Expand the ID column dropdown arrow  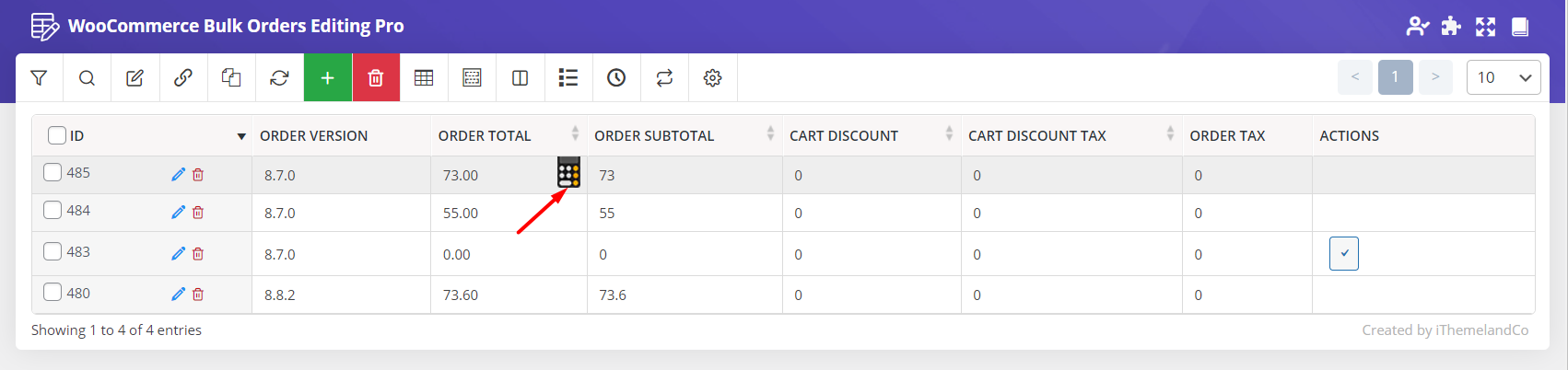click(241, 136)
